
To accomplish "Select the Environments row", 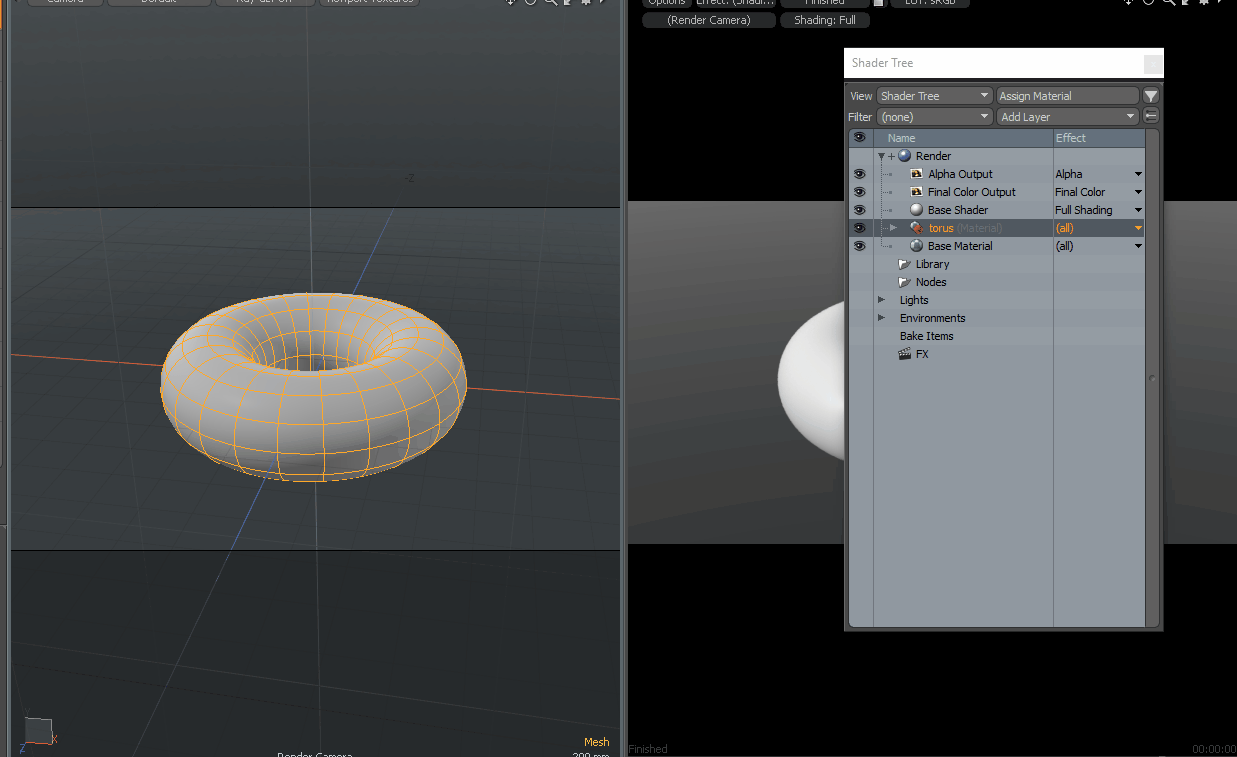I will 996,318.
